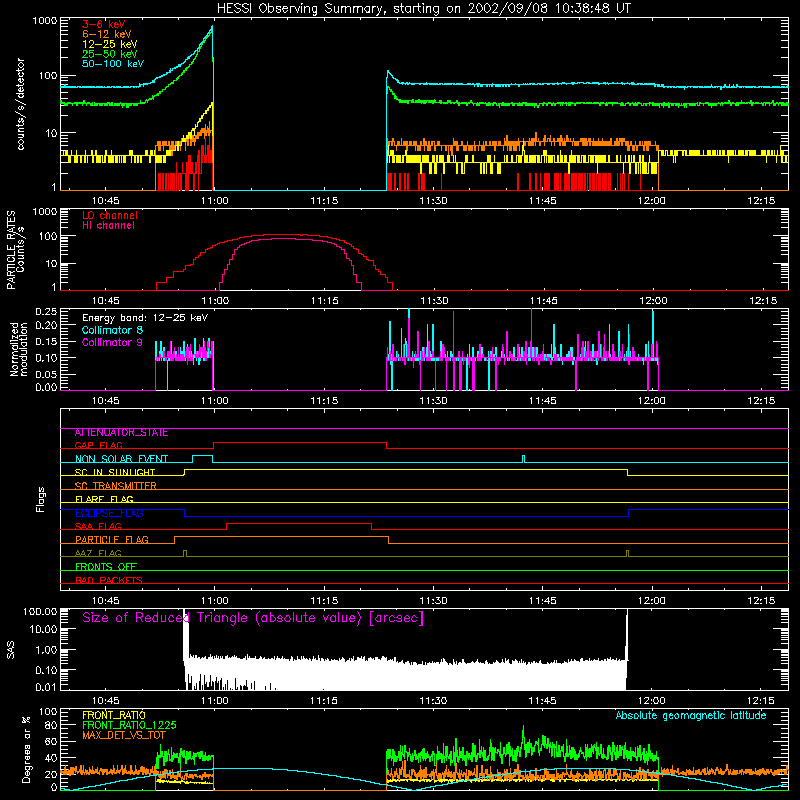Click the 0.01 tick on SAS axis
This screenshot has width=800, height=800.
point(46,687)
